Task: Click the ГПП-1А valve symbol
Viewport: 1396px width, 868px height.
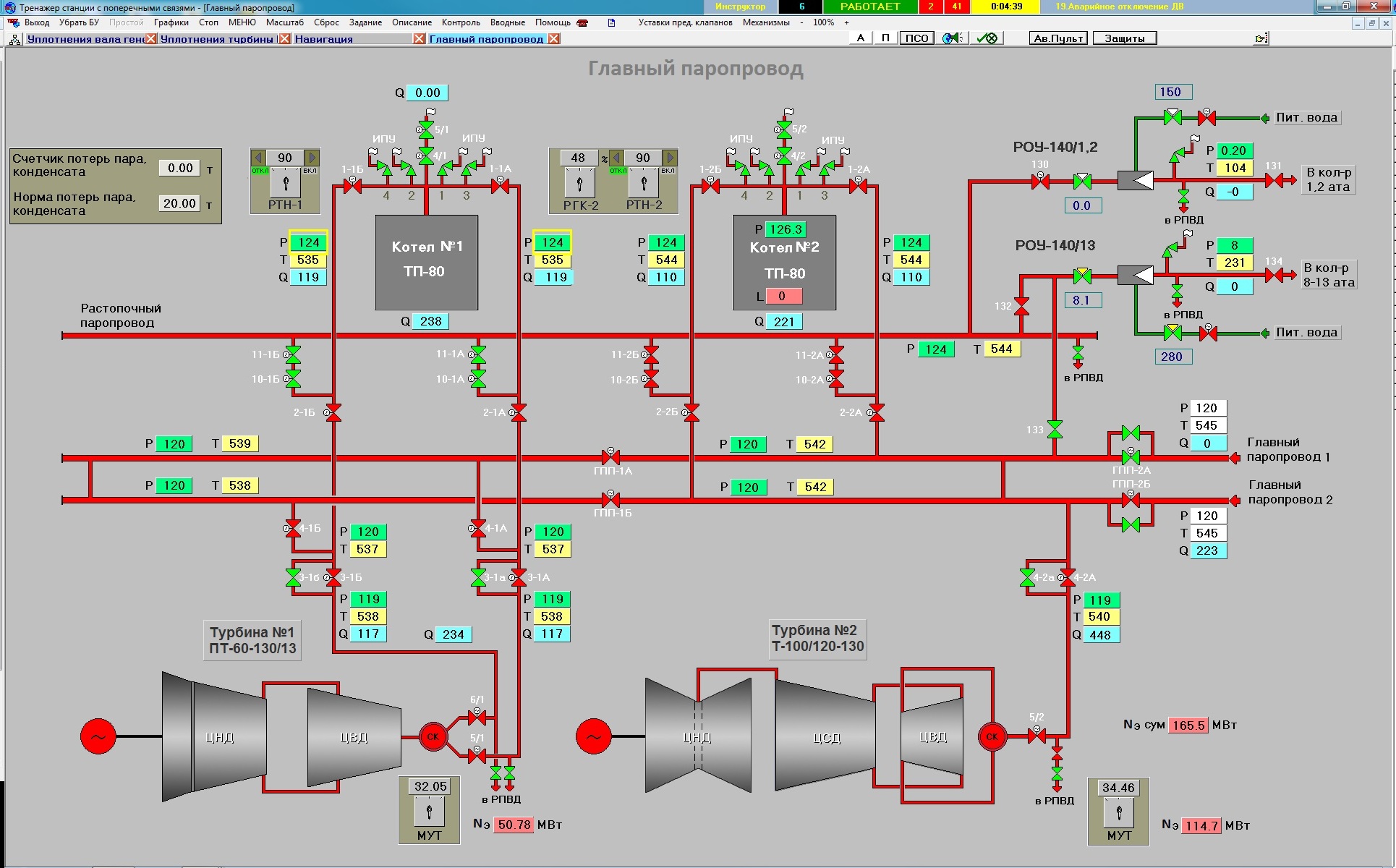Action: [x=610, y=457]
